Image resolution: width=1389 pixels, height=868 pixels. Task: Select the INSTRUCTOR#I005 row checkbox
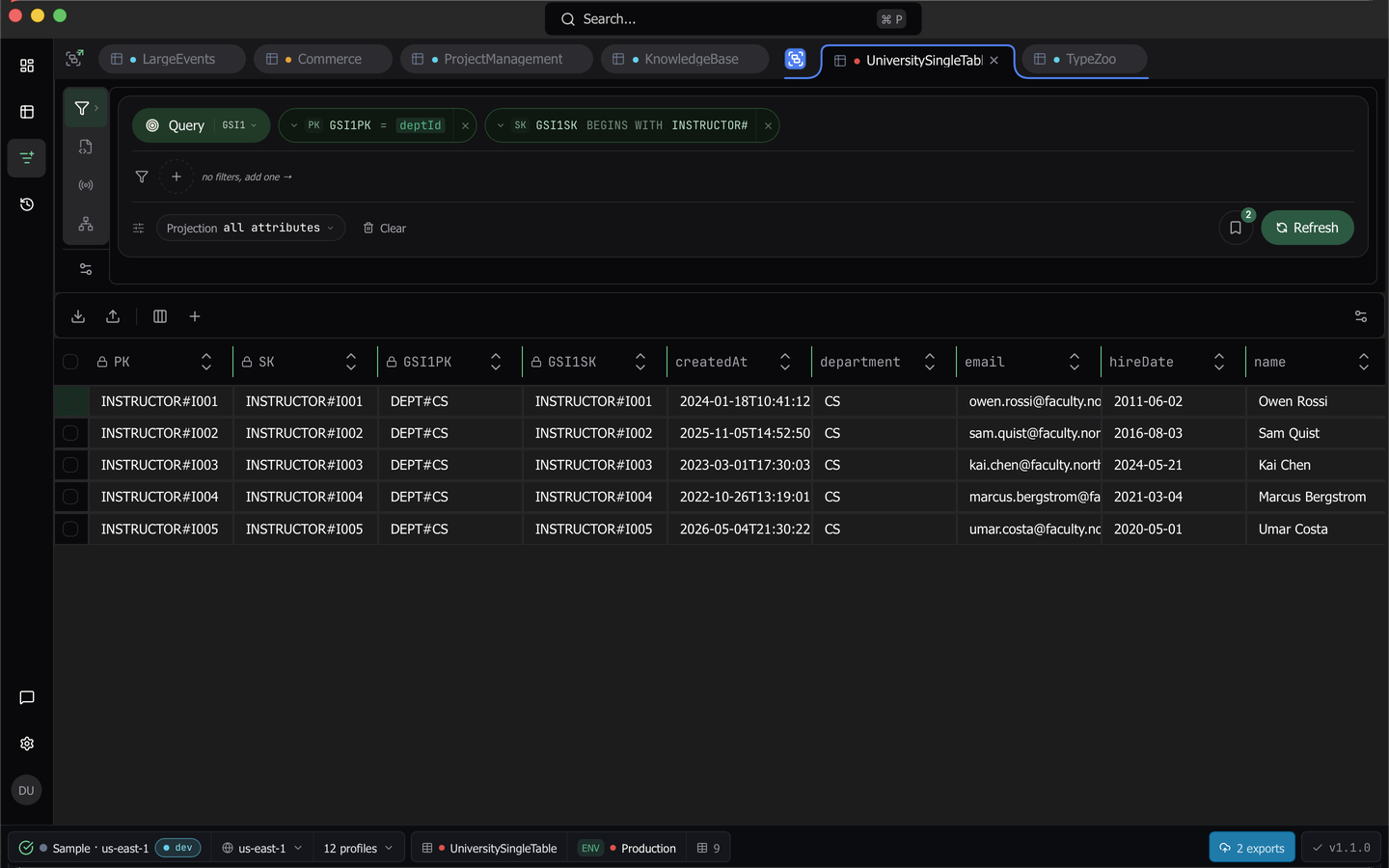(70, 529)
